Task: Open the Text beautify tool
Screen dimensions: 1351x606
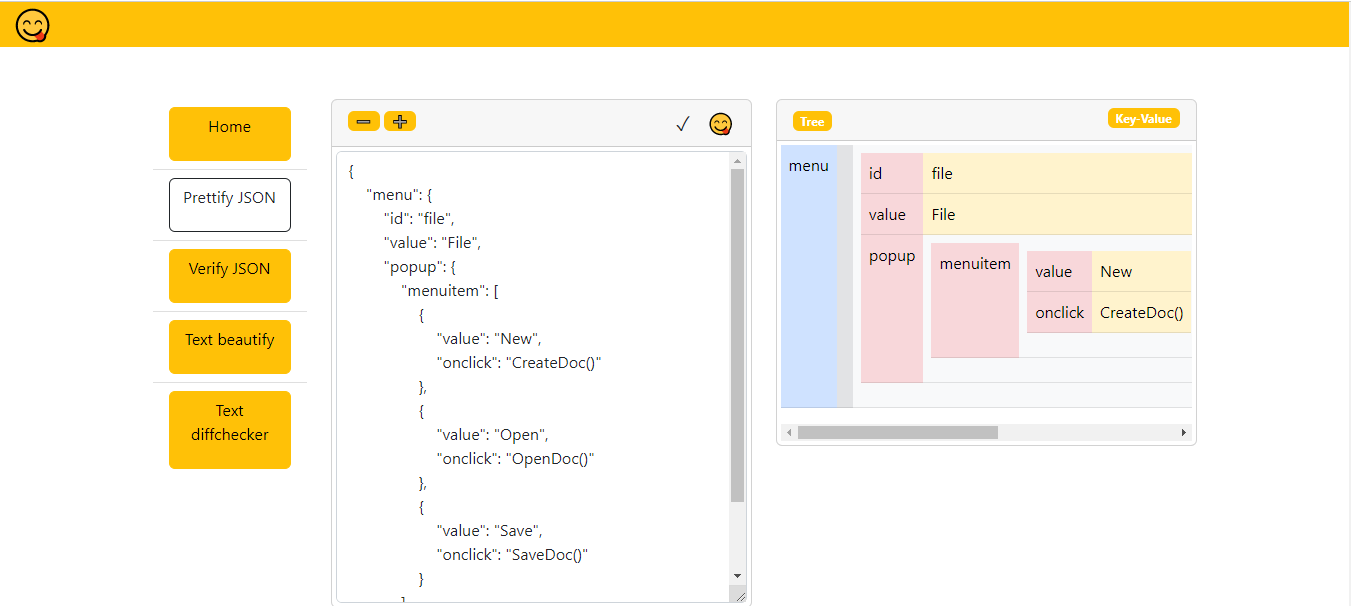Action: tap(229, 346)
